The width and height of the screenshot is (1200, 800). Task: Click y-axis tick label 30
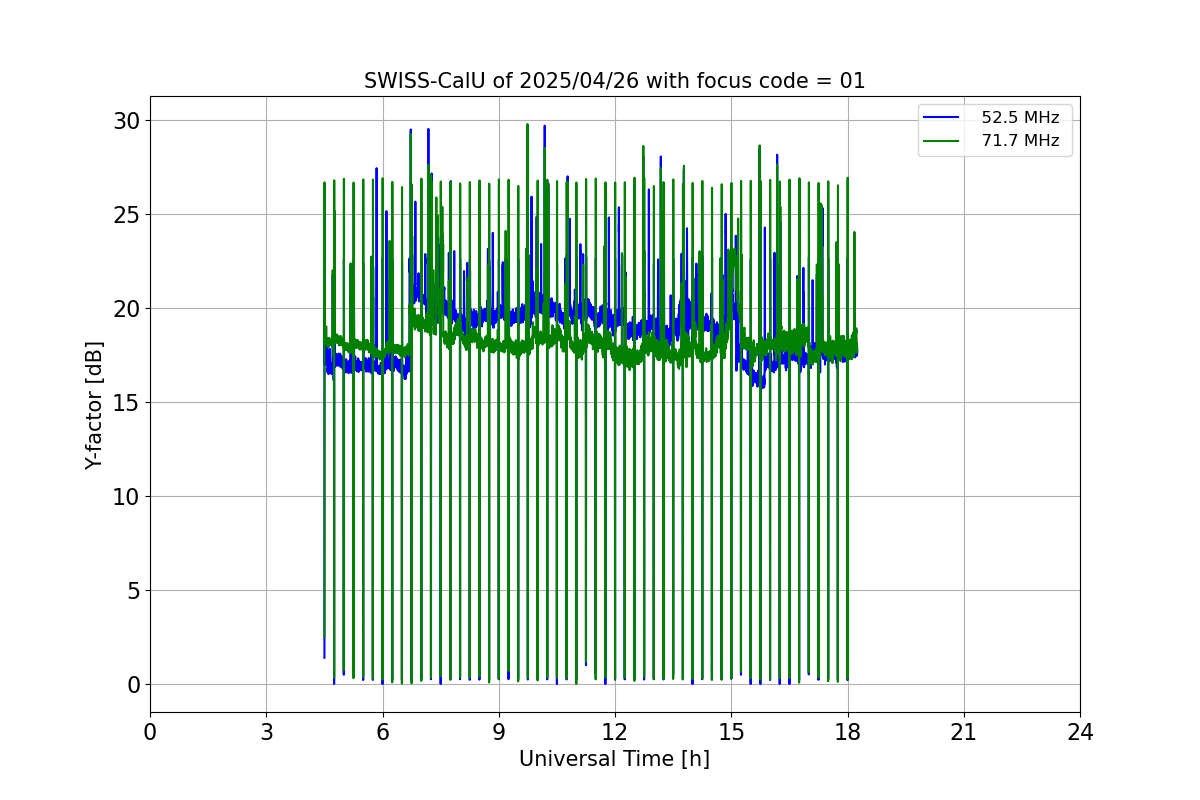[127, 121]
